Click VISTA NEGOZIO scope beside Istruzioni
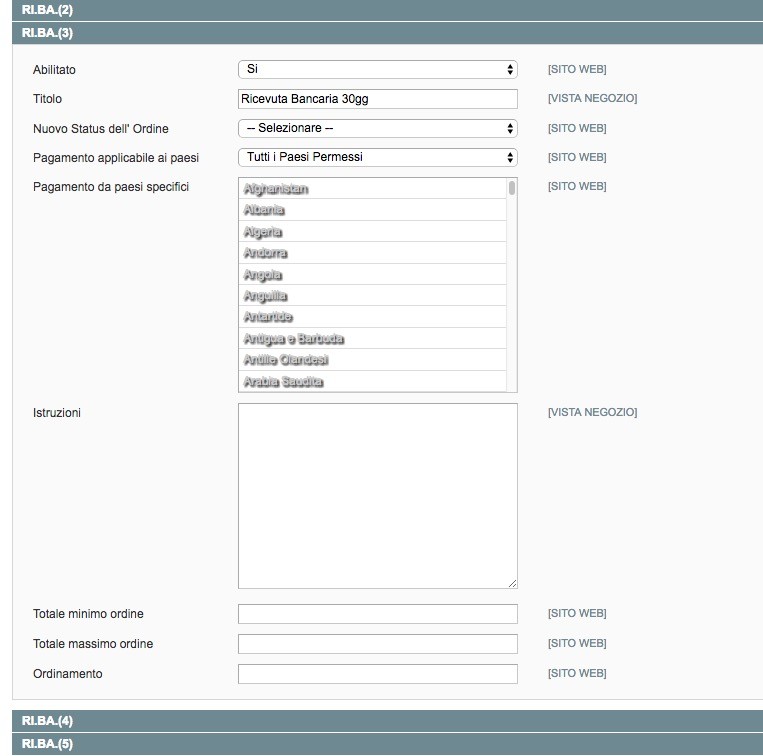Screen dimensions: 763x756 coord(592,413)
